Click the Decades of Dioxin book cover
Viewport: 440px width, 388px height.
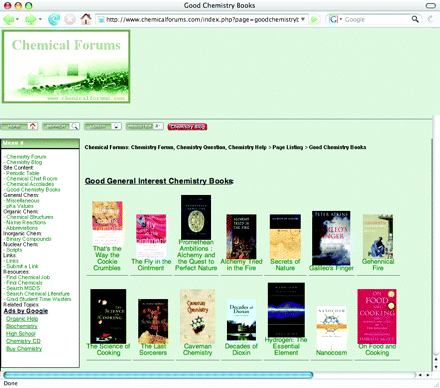tap(241, 320)
